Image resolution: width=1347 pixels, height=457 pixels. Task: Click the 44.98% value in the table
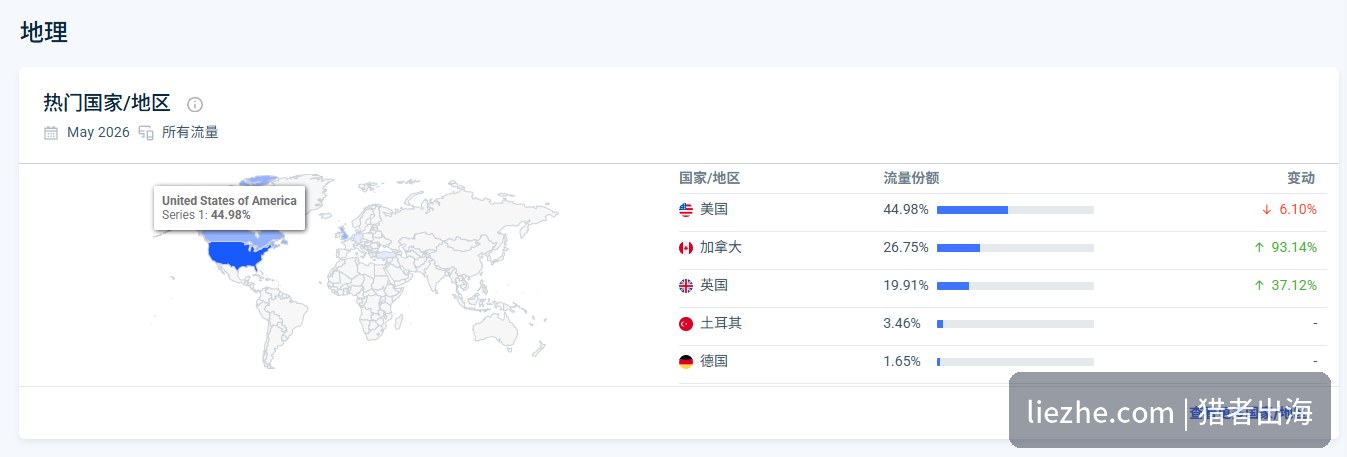tap(906, 210)
